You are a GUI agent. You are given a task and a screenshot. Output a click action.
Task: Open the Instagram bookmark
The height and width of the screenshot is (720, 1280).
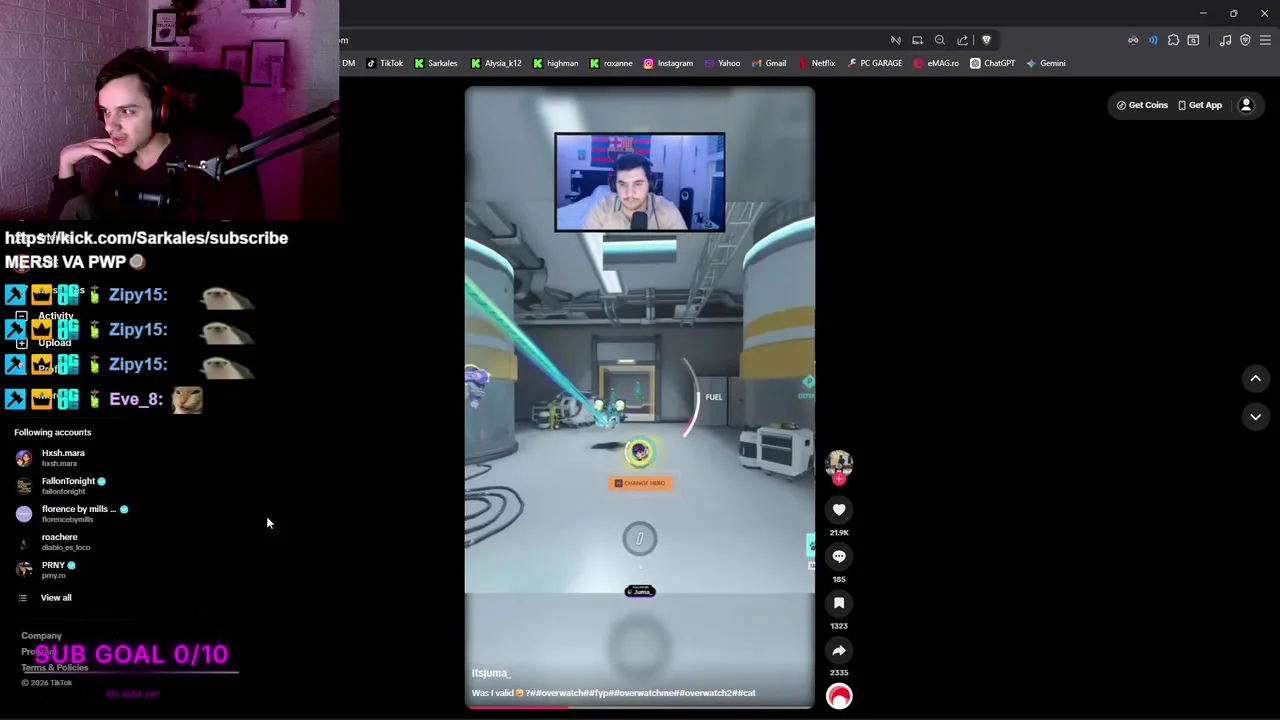(x=668, y=63)
